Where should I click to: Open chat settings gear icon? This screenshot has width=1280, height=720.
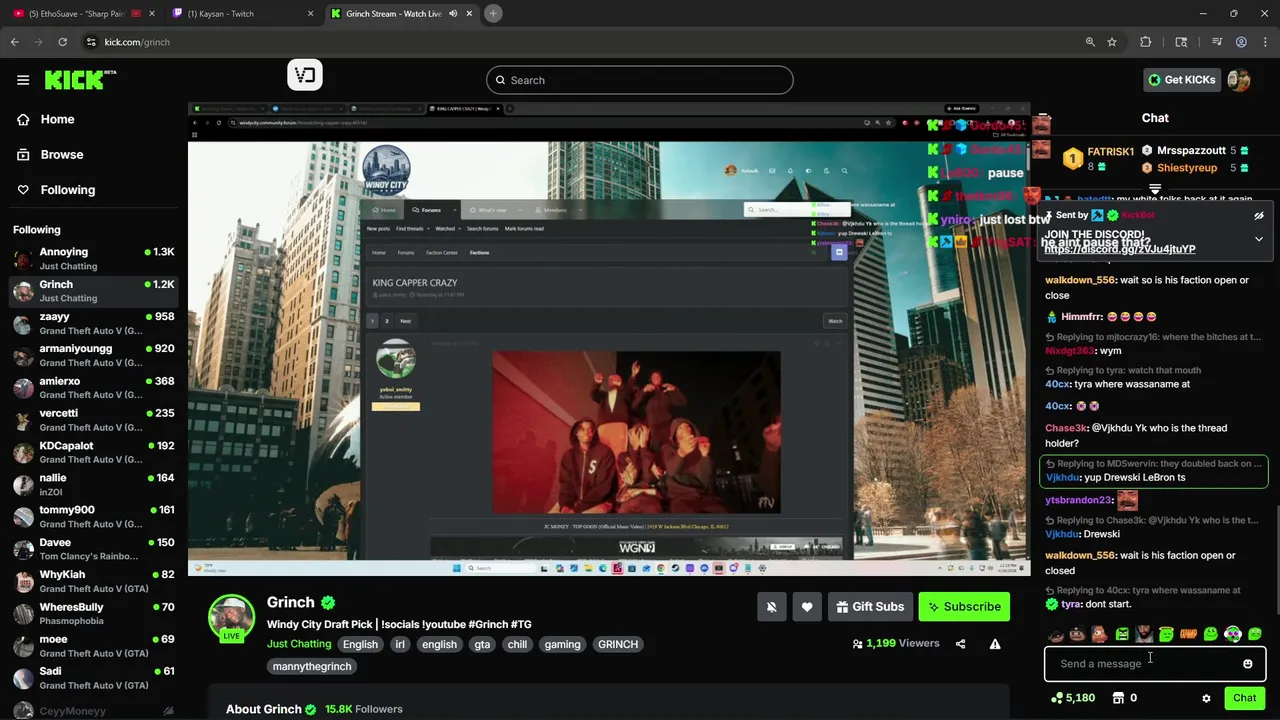point(1206,698)
